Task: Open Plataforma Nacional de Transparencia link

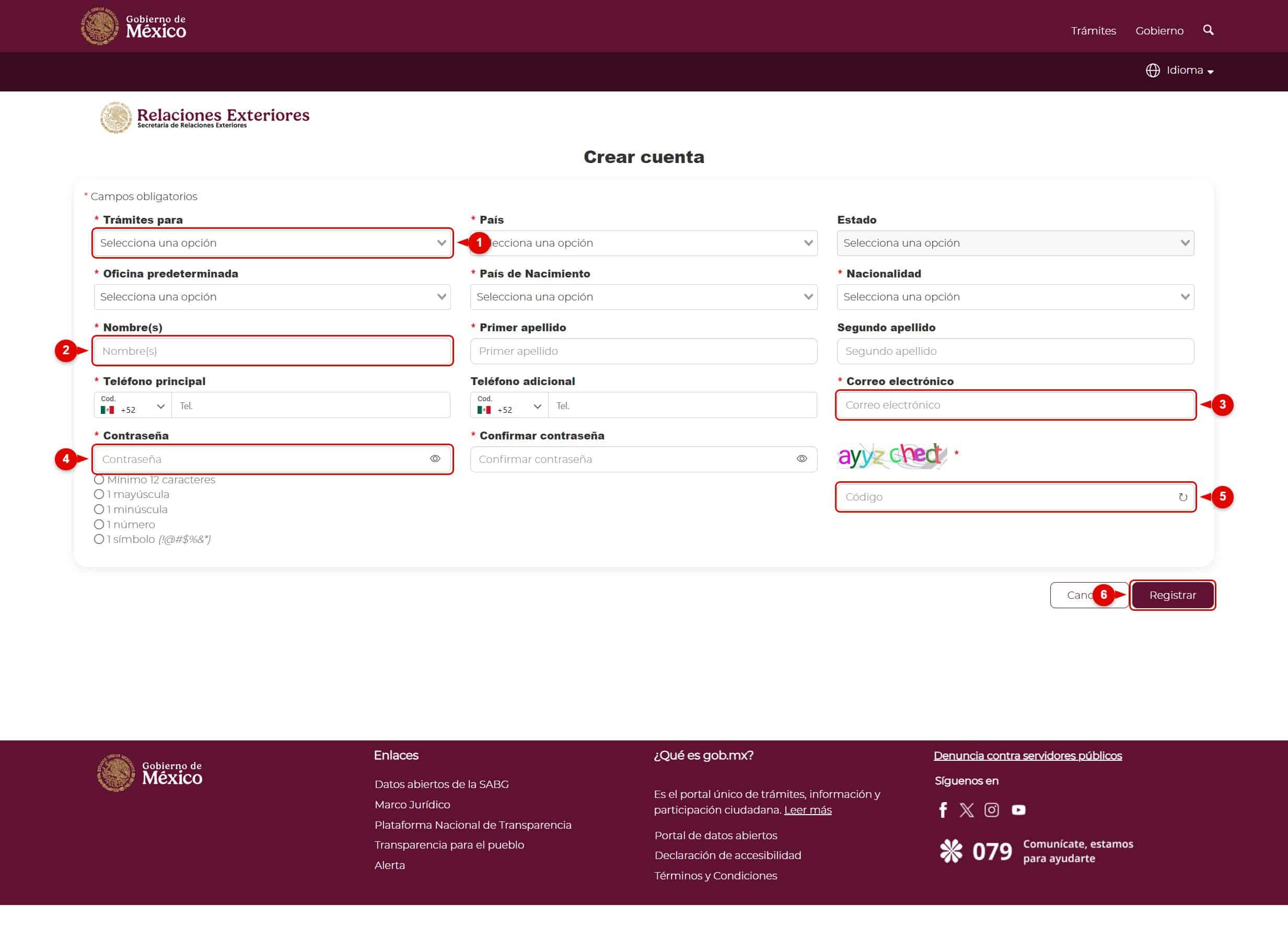Action: pyautogui.click(x=472, y=825)
